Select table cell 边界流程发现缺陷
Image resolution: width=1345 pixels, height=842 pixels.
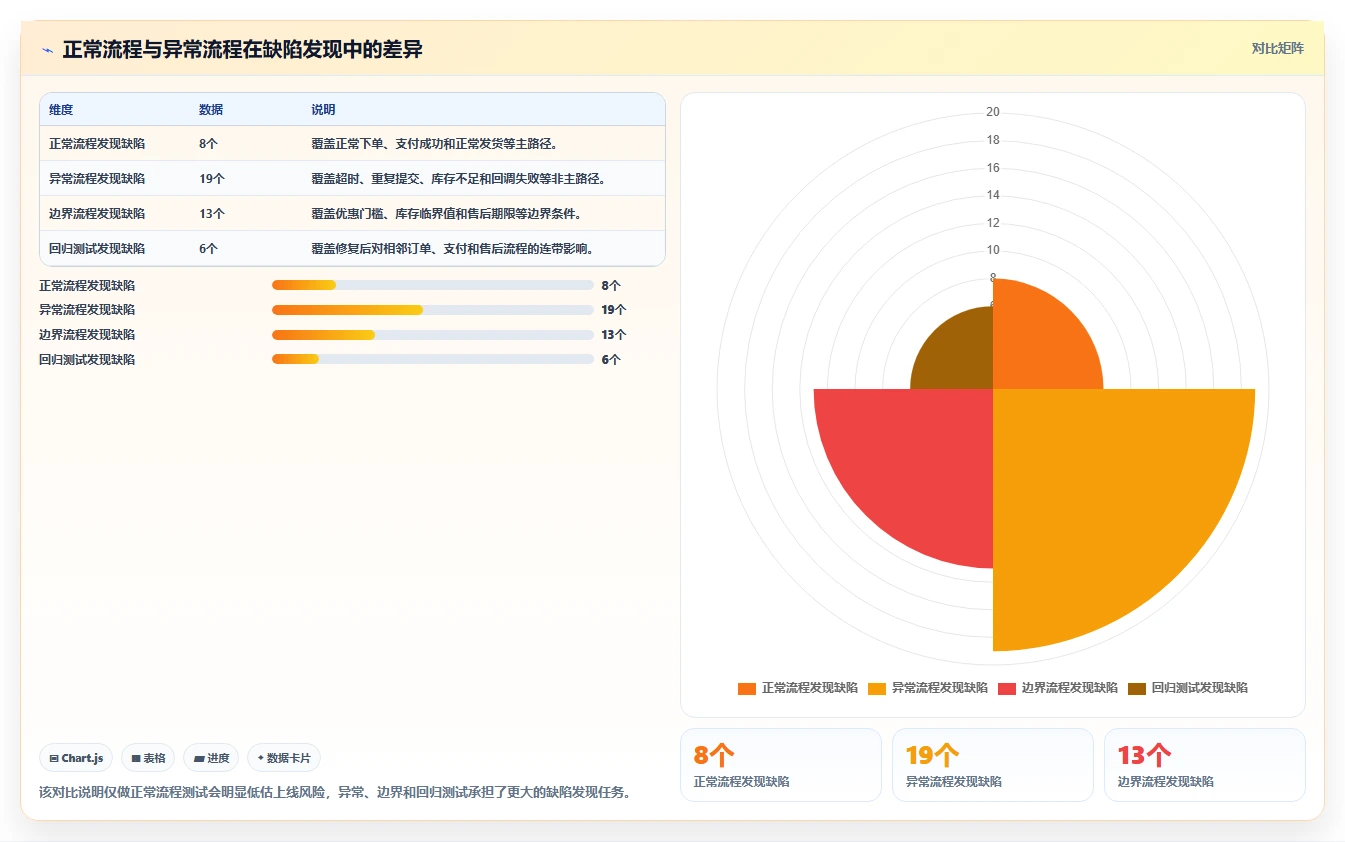[97, 214]
